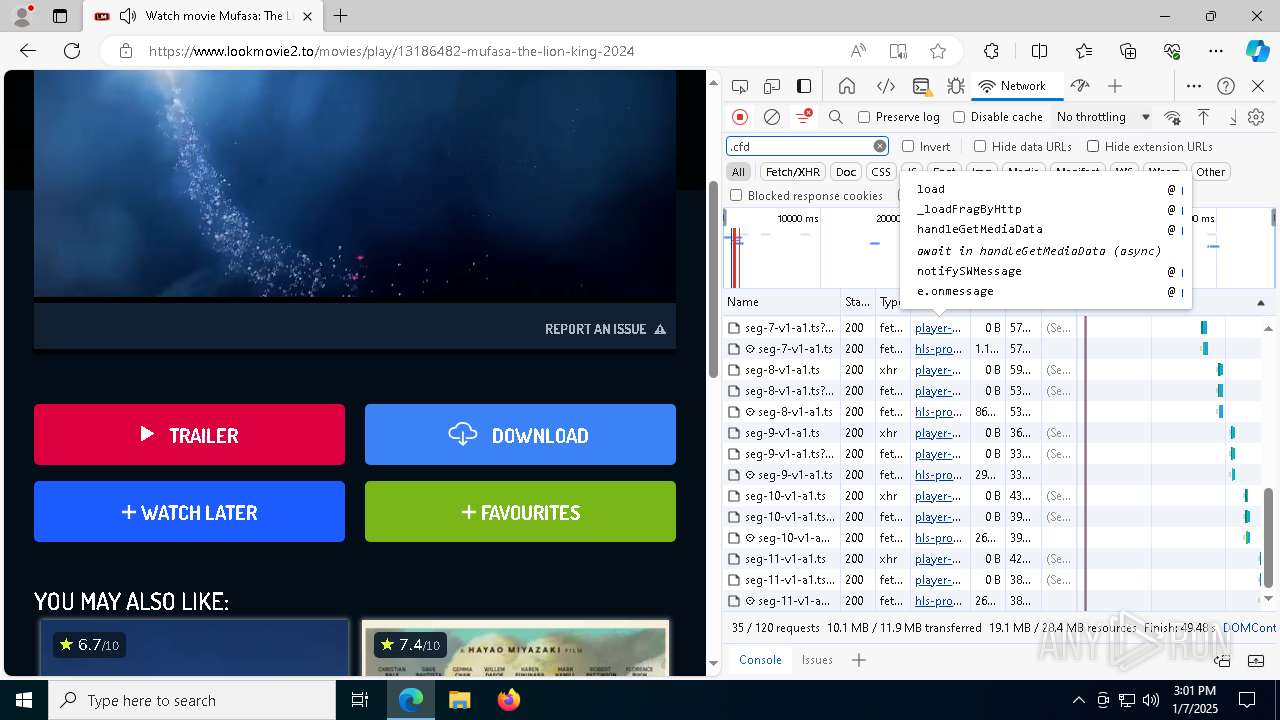Screen dimensions: 1280x720
Task: Clear the .cfd filter text
Action: pyautogui.click(x=880, y=146)
